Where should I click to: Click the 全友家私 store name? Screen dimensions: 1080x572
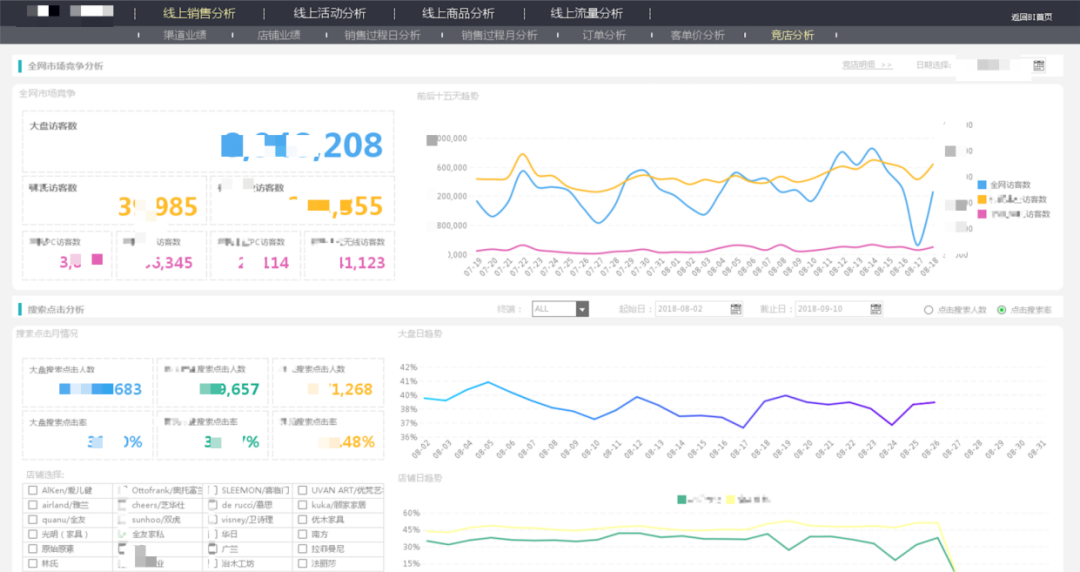tap(148, 534)
